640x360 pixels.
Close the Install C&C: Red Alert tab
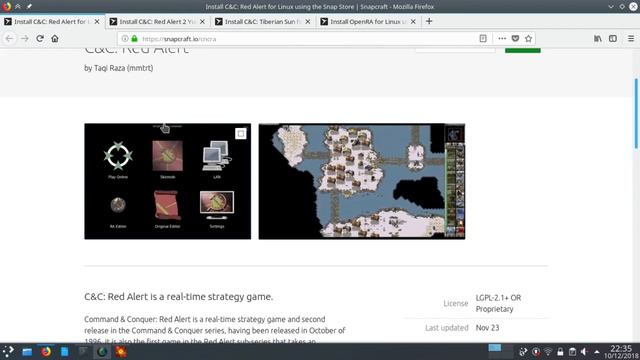(97, 22)
